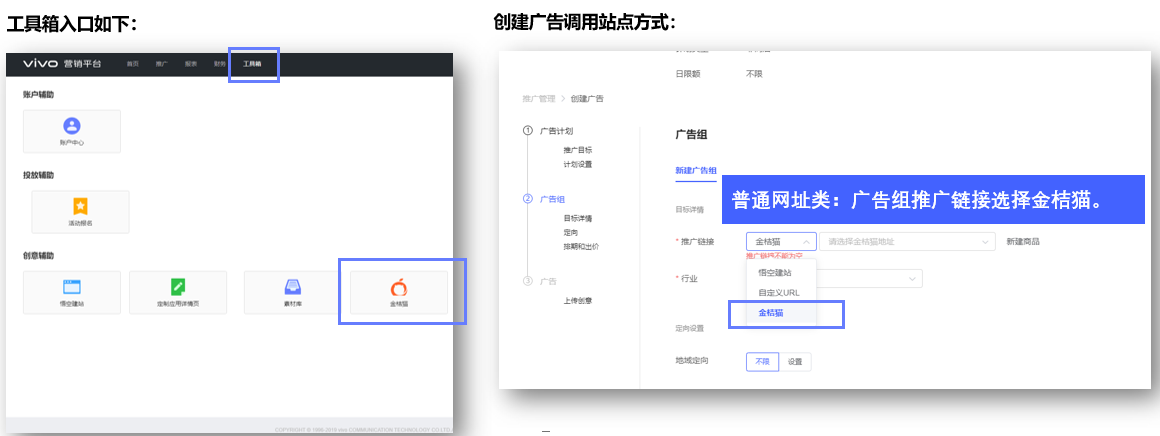1160x436 pixels.
Task: Click the 活动报名 star icon
Action: click(80, 206)
